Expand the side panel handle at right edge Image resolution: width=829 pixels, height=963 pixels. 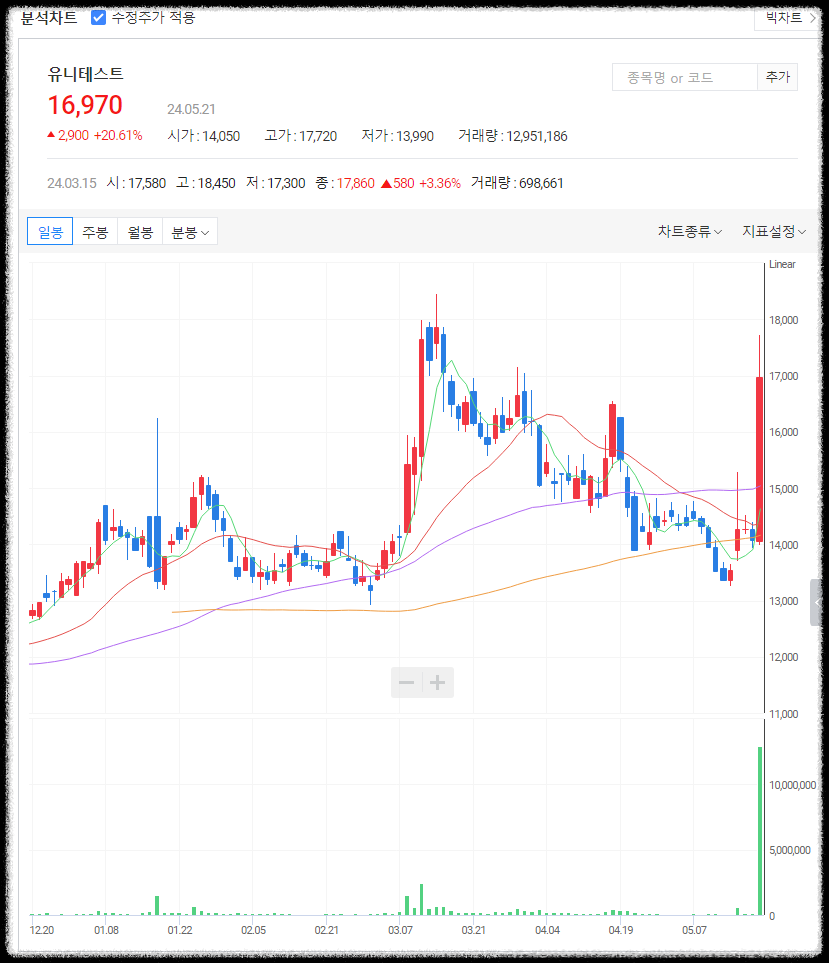[815, 602]
